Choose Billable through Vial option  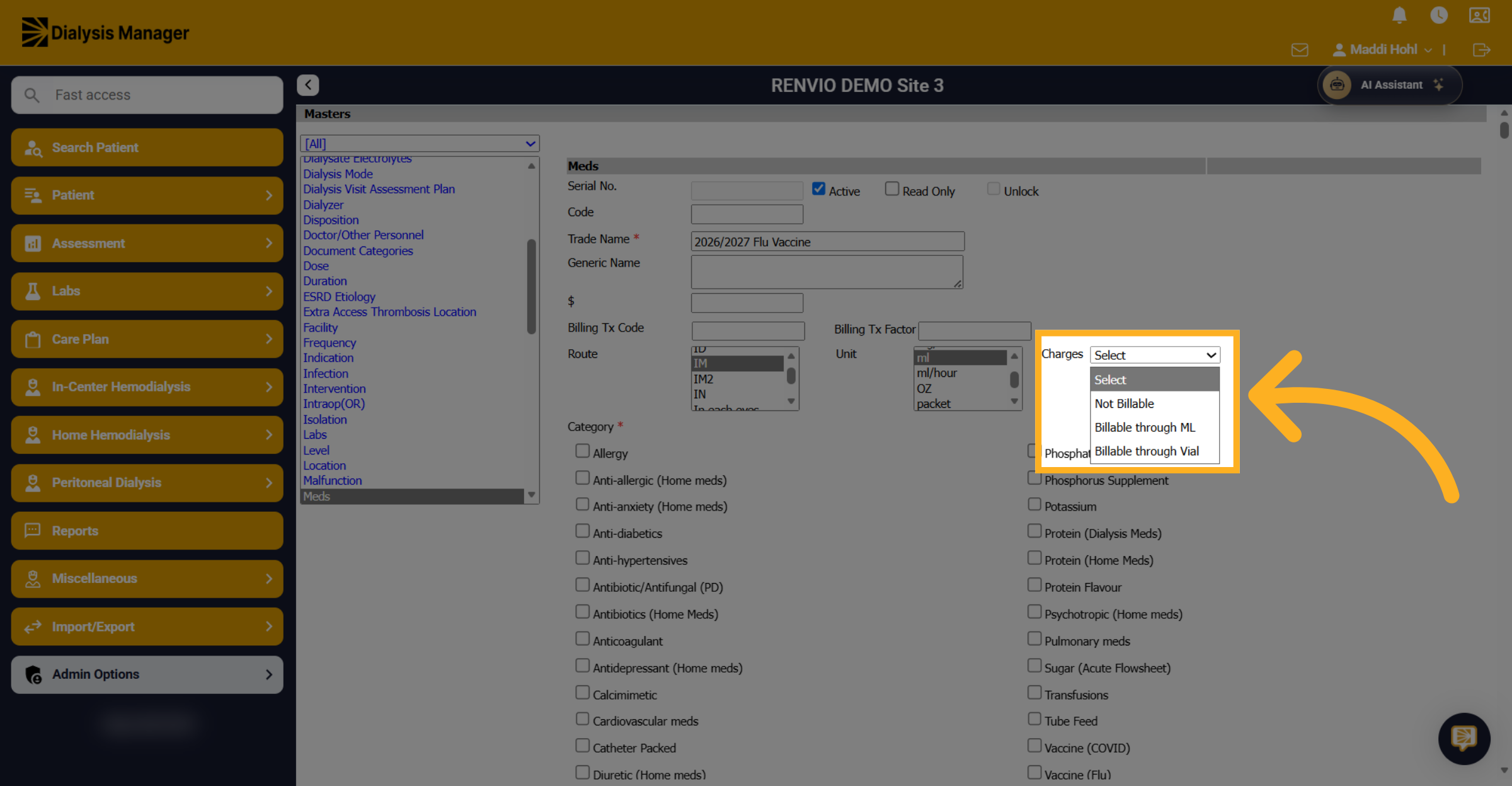1155,452
